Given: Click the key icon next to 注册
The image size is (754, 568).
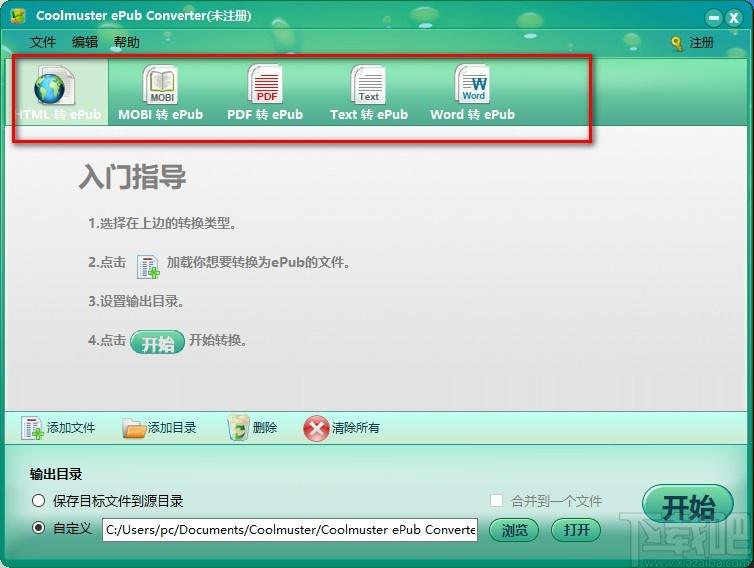Looking at the screenshot, I should tap(677, 43).
